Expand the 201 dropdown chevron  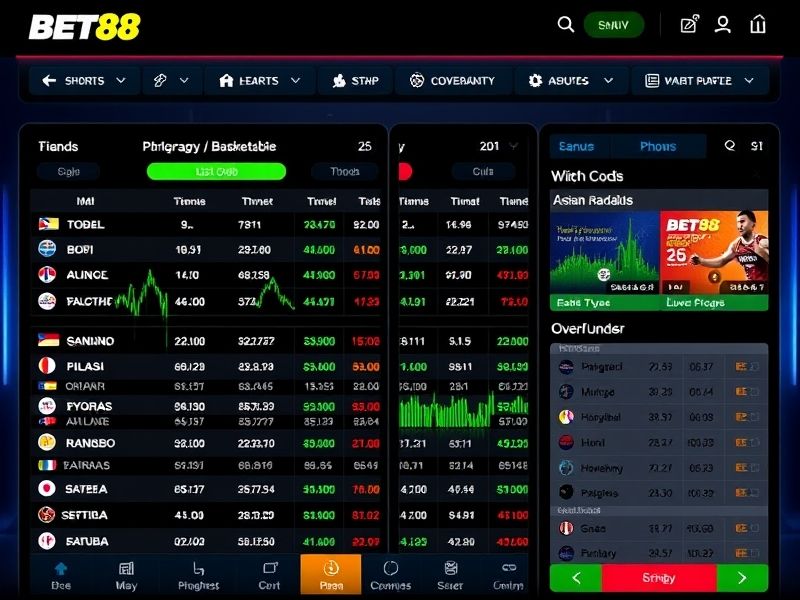tap(513, 146)
